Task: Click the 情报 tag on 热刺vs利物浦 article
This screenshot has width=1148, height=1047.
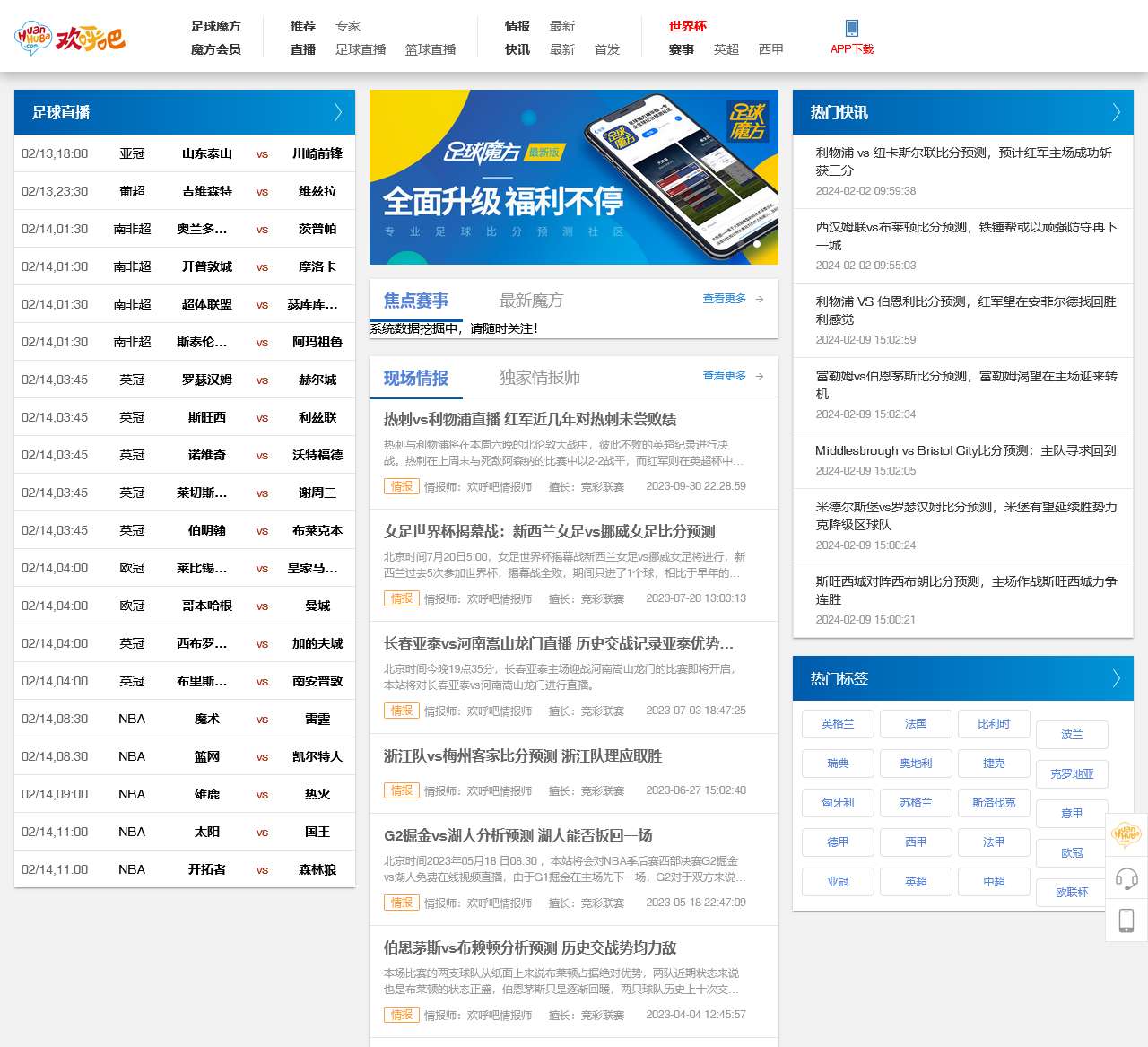Action: pos(402,486)
